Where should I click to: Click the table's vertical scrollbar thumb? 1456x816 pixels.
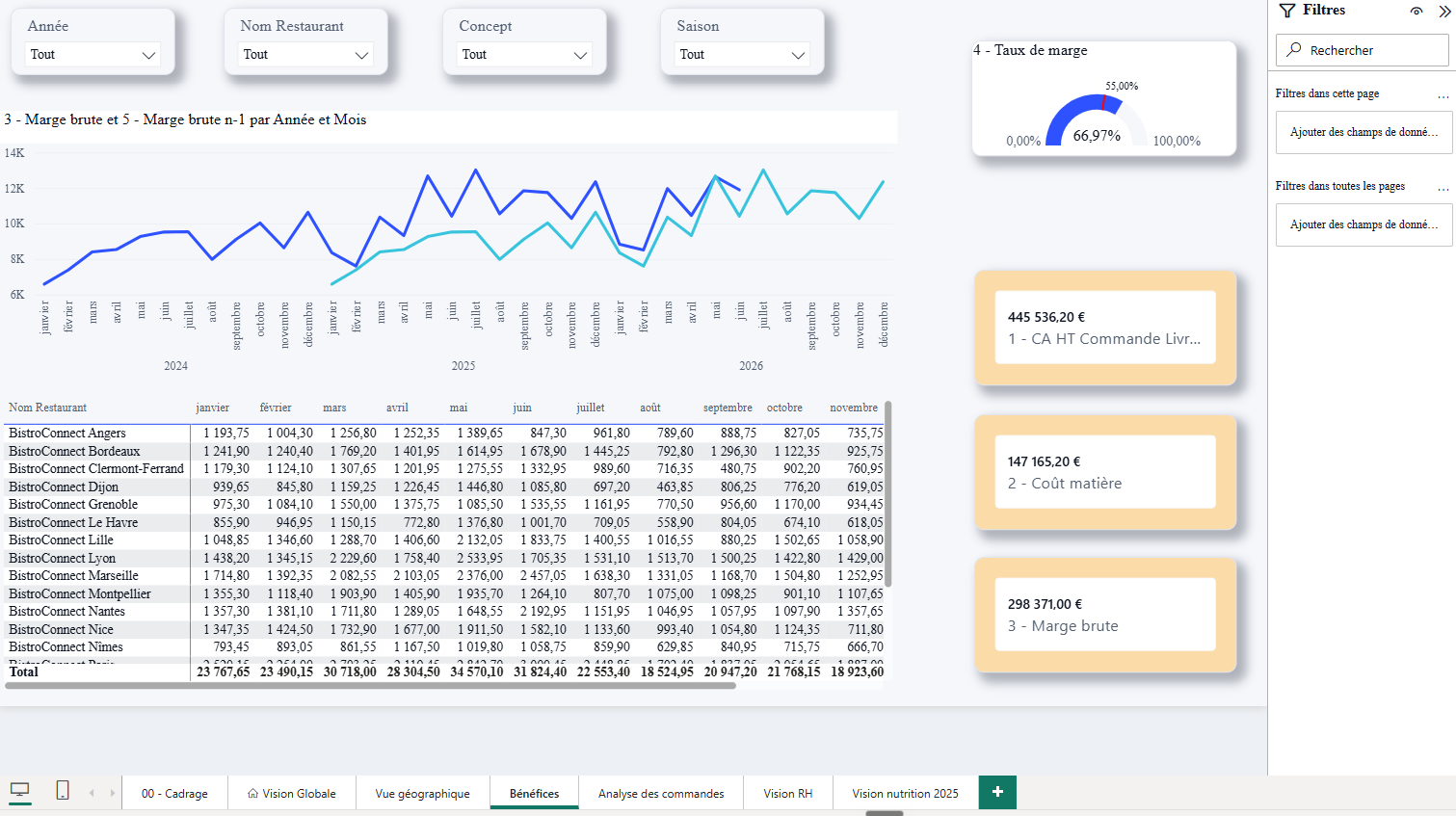(x=887, y=493)
